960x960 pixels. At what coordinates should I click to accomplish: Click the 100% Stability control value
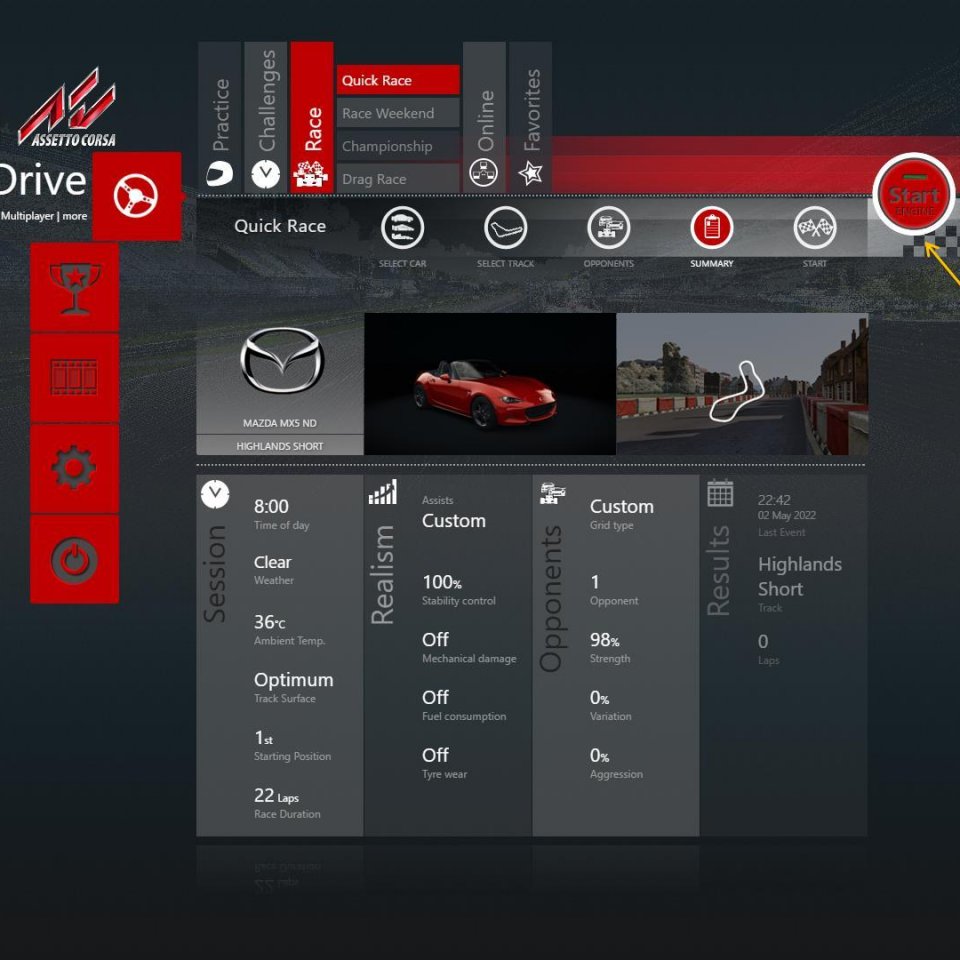tap(441, 582)
